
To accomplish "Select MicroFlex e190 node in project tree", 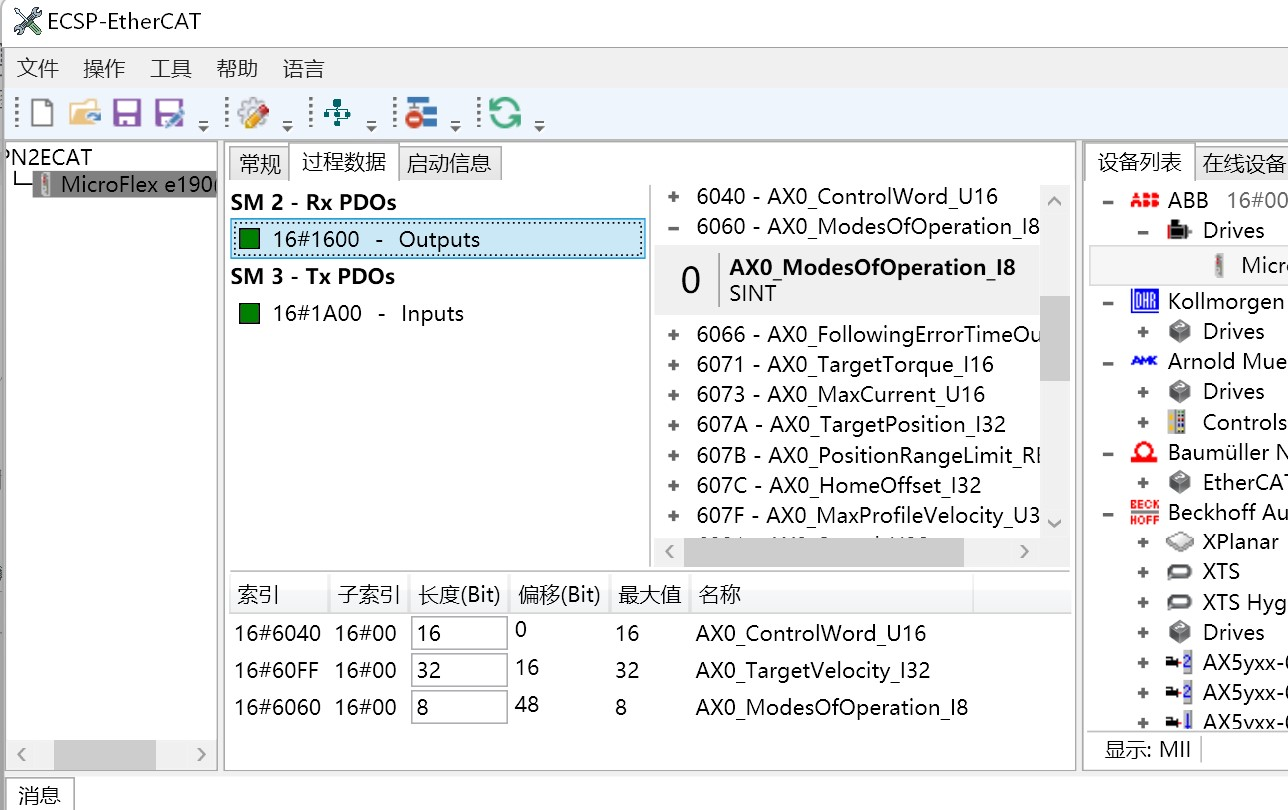I will tap(124, 184).
